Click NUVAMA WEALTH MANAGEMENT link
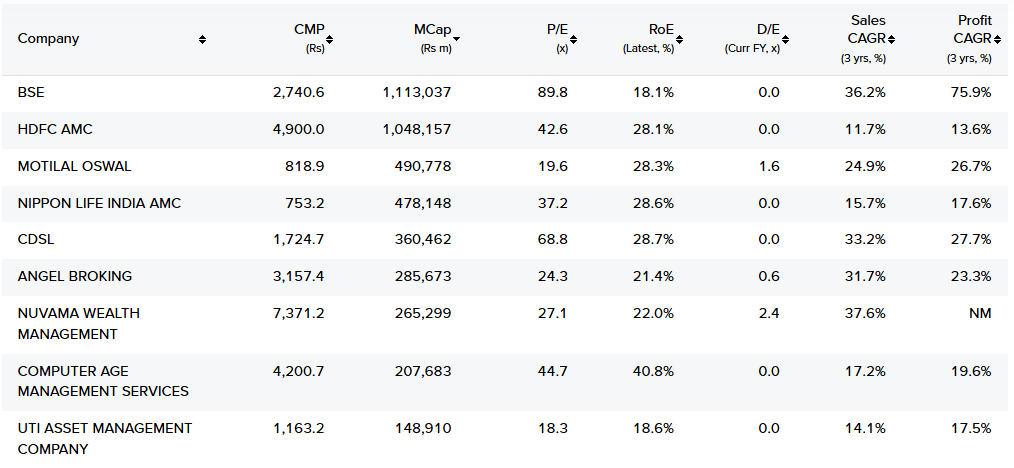The image size is (1014, 468). pos(78,323)
